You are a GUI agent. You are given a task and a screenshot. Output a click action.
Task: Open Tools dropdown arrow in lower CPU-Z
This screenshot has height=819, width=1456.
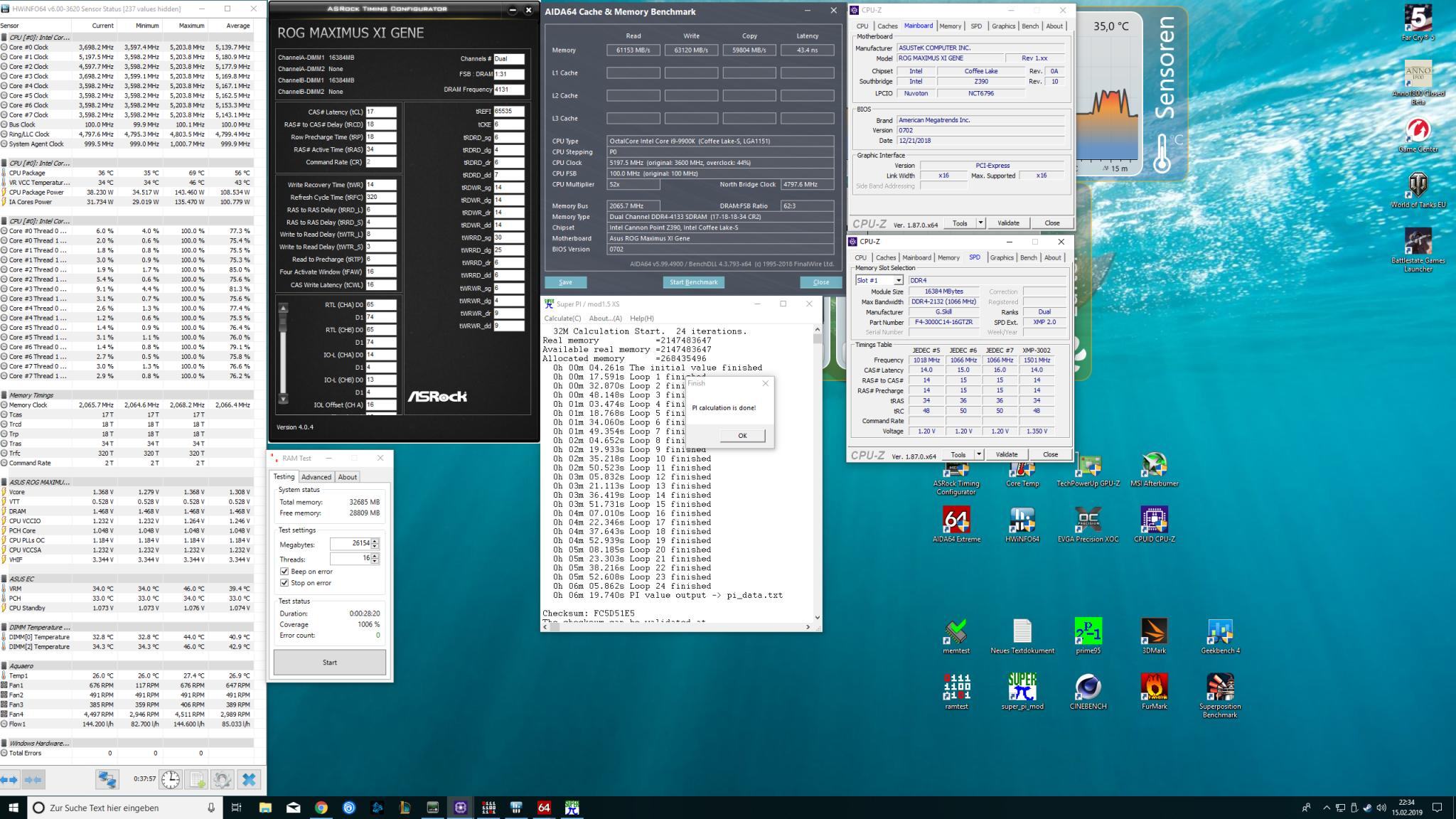(x=979, y=454)
